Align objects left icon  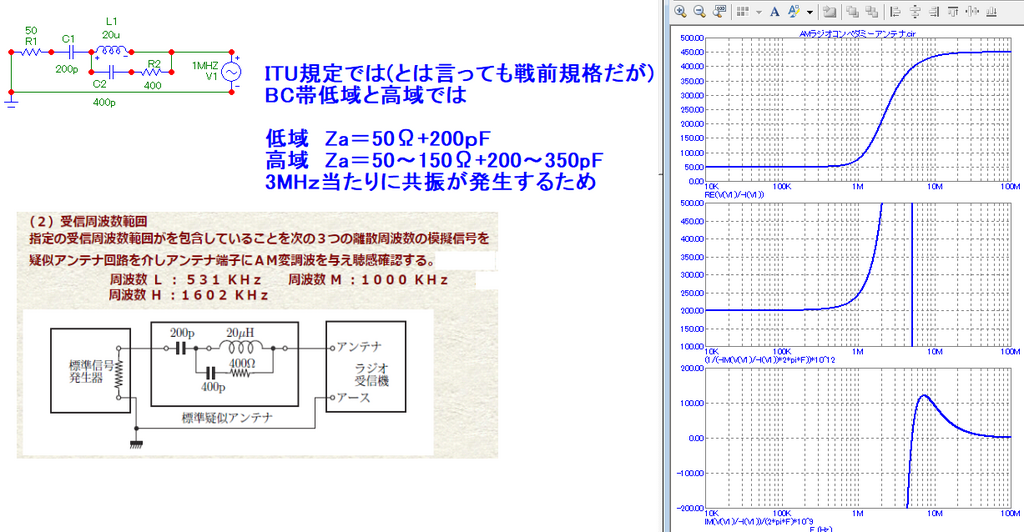coord(895,11)
